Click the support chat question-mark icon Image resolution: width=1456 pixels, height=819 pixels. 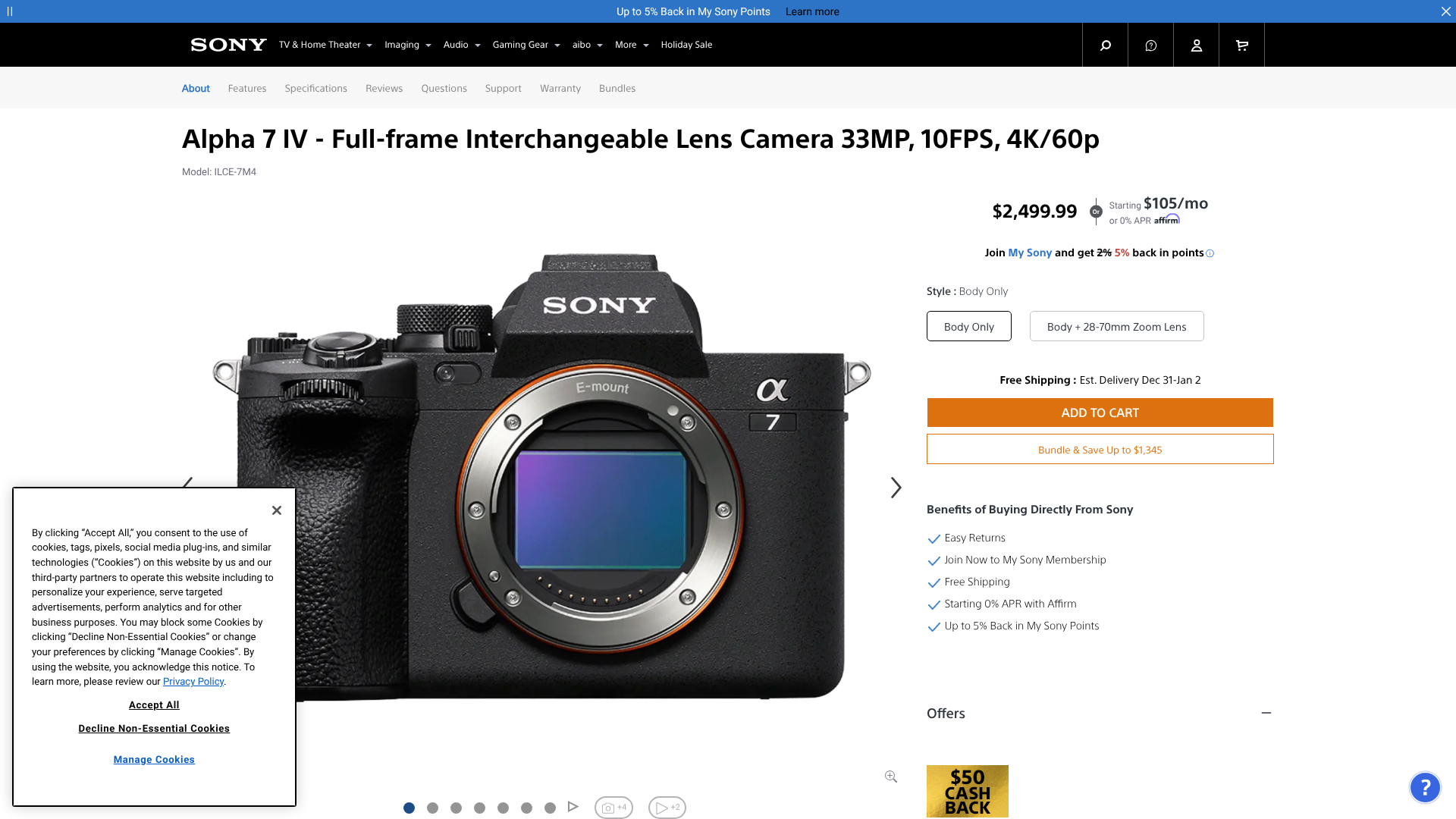[1150, 45]
